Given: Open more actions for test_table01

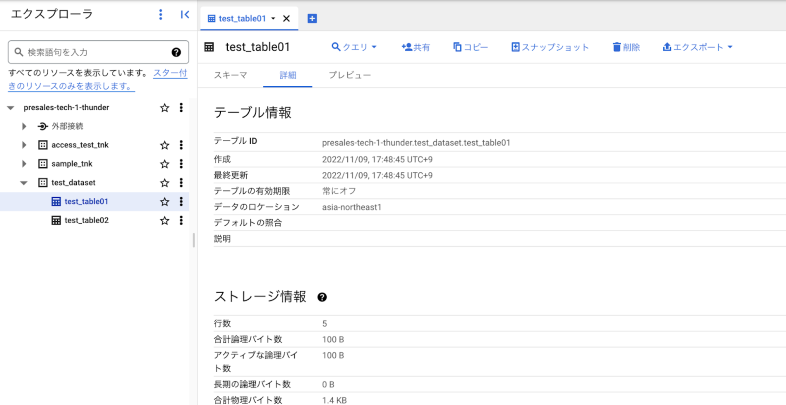Looking at the screenshot, I should (x=181, y=201).
